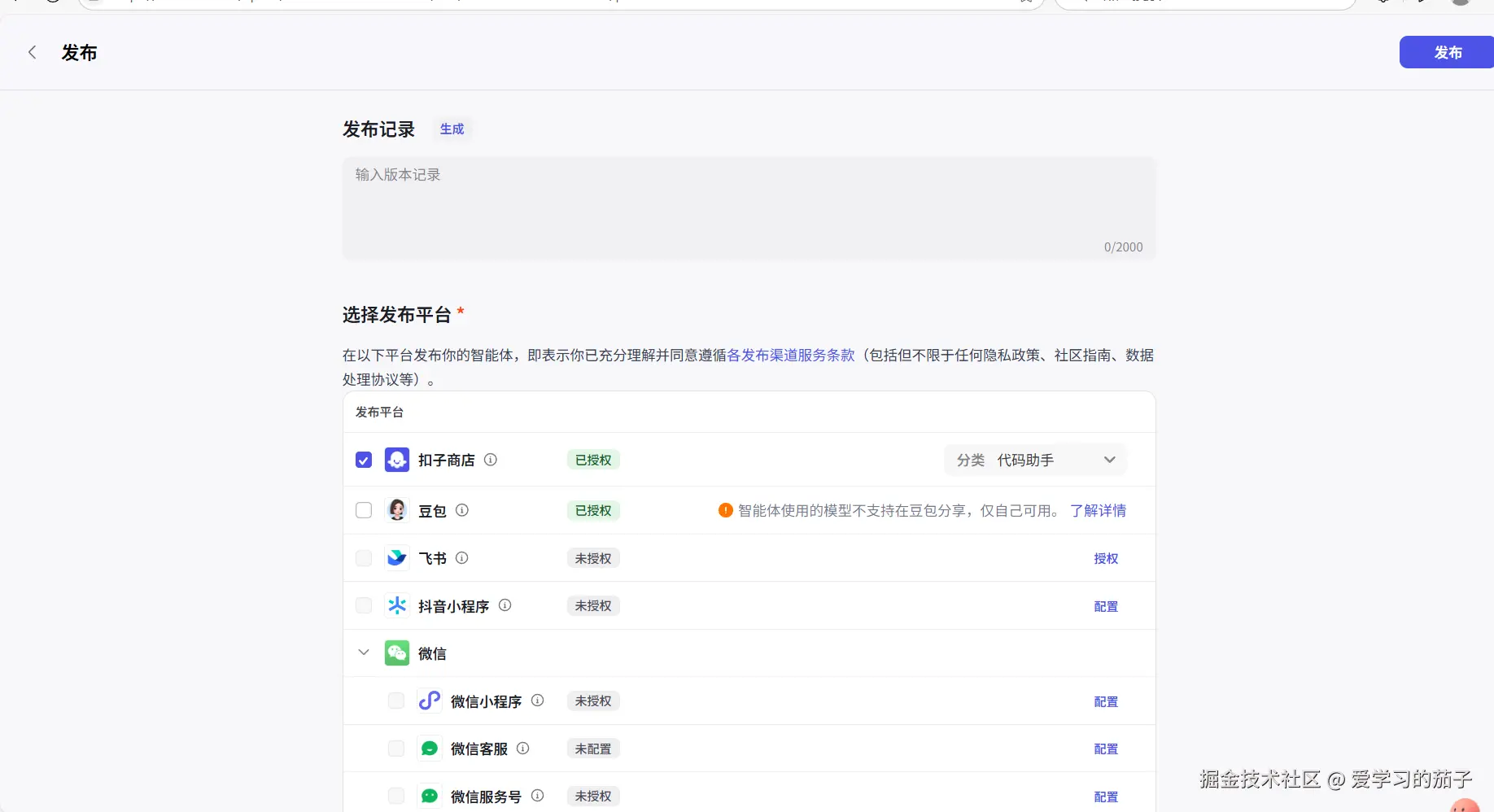Click the info icon beside 微信服务号
Image resolution: width=1494 pixels, height=812 pixels.
click(538, 796)
